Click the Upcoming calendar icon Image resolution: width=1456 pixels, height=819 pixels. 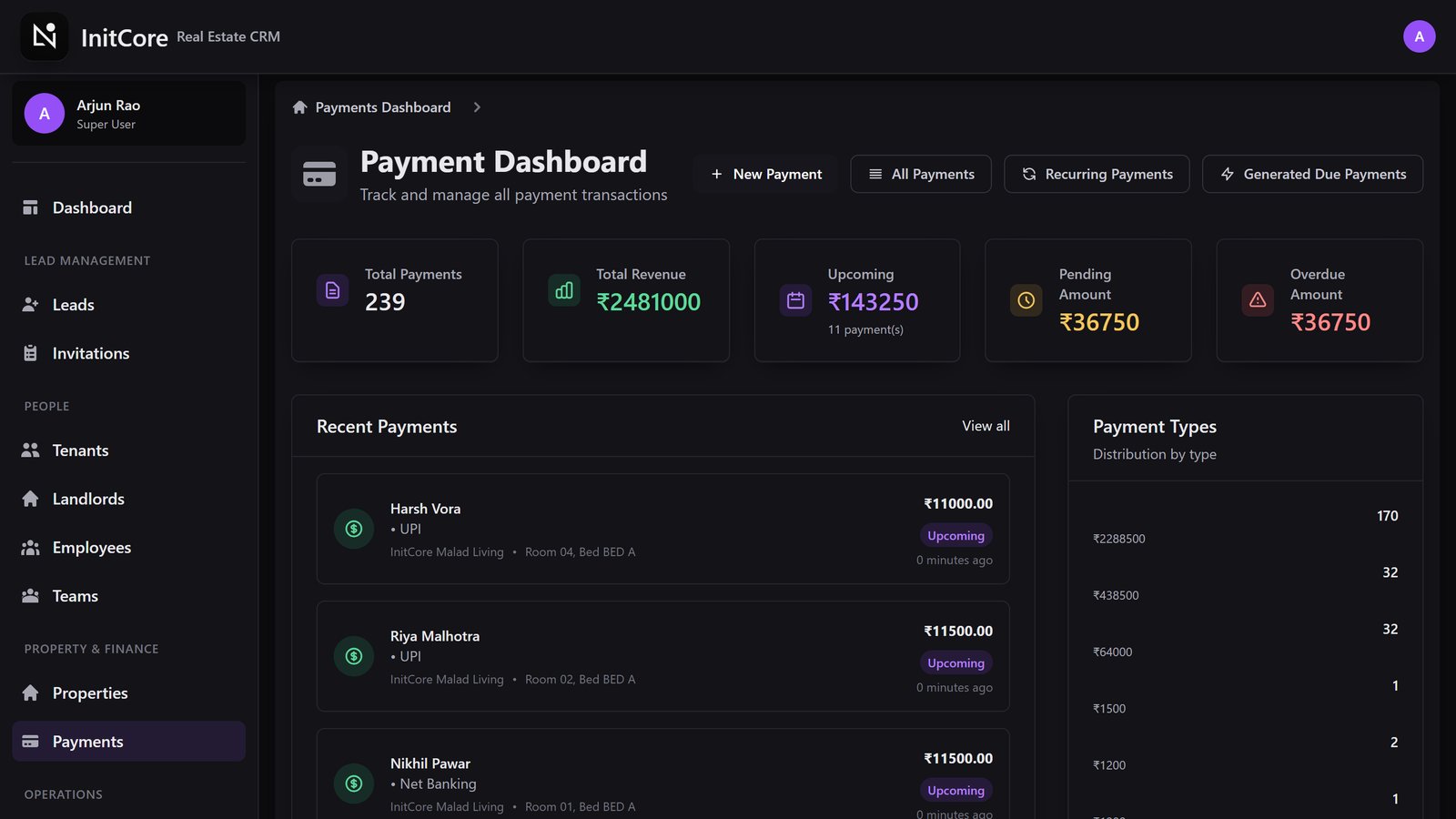(x=795, y=300)
